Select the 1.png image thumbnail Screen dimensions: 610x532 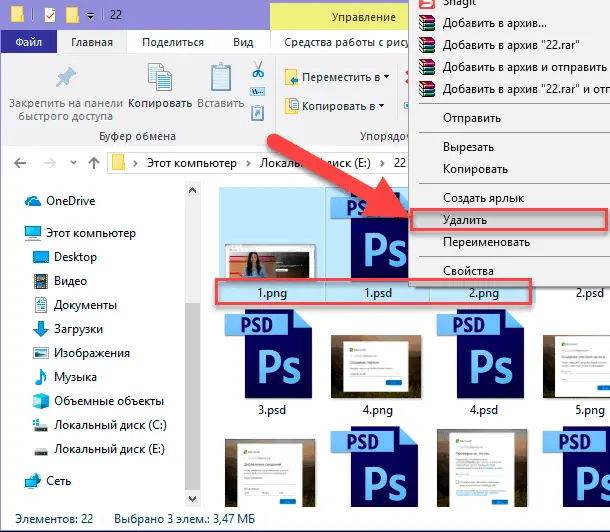(270, 260)
